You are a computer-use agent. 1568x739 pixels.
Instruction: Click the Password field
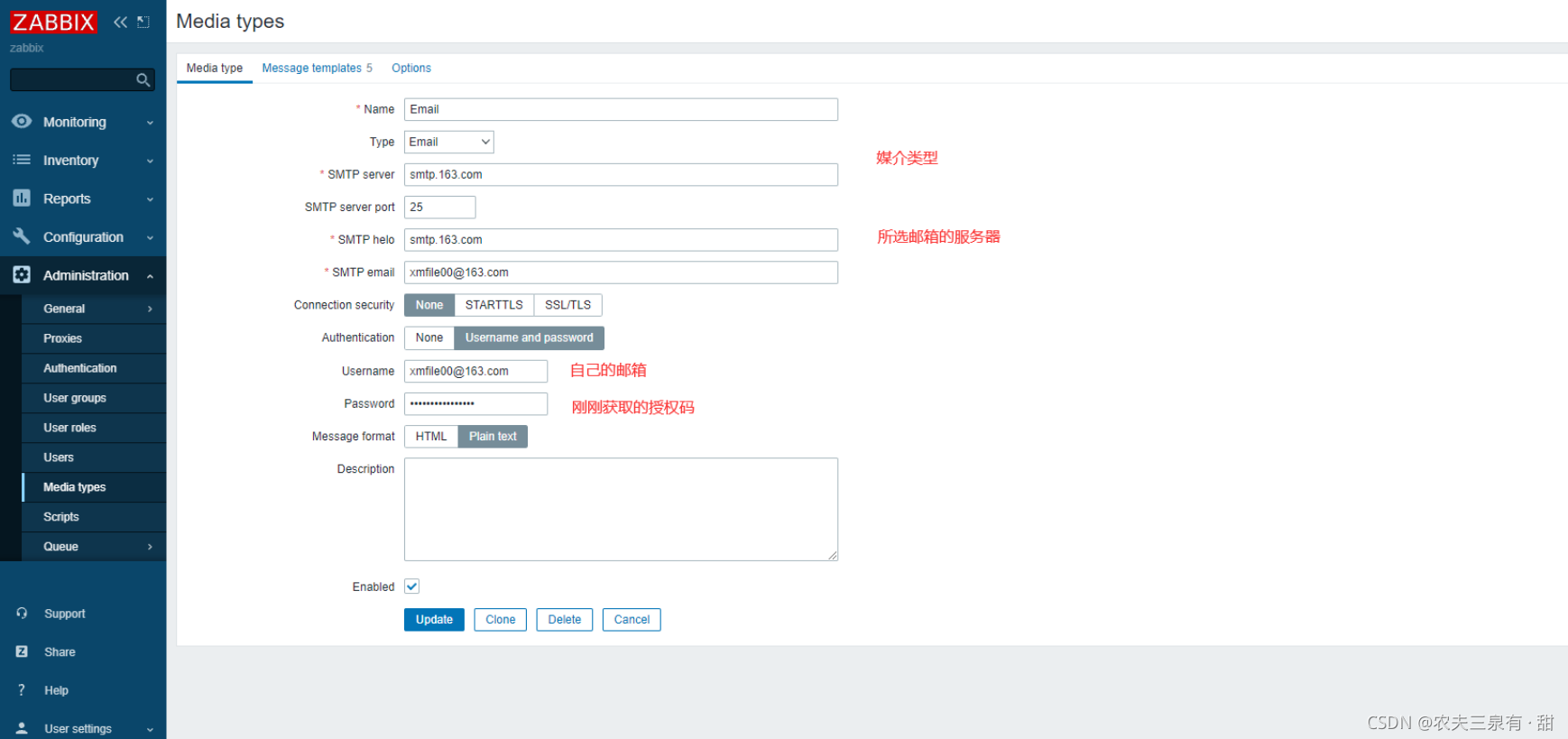pyautogui.click(x=475, y=403)
